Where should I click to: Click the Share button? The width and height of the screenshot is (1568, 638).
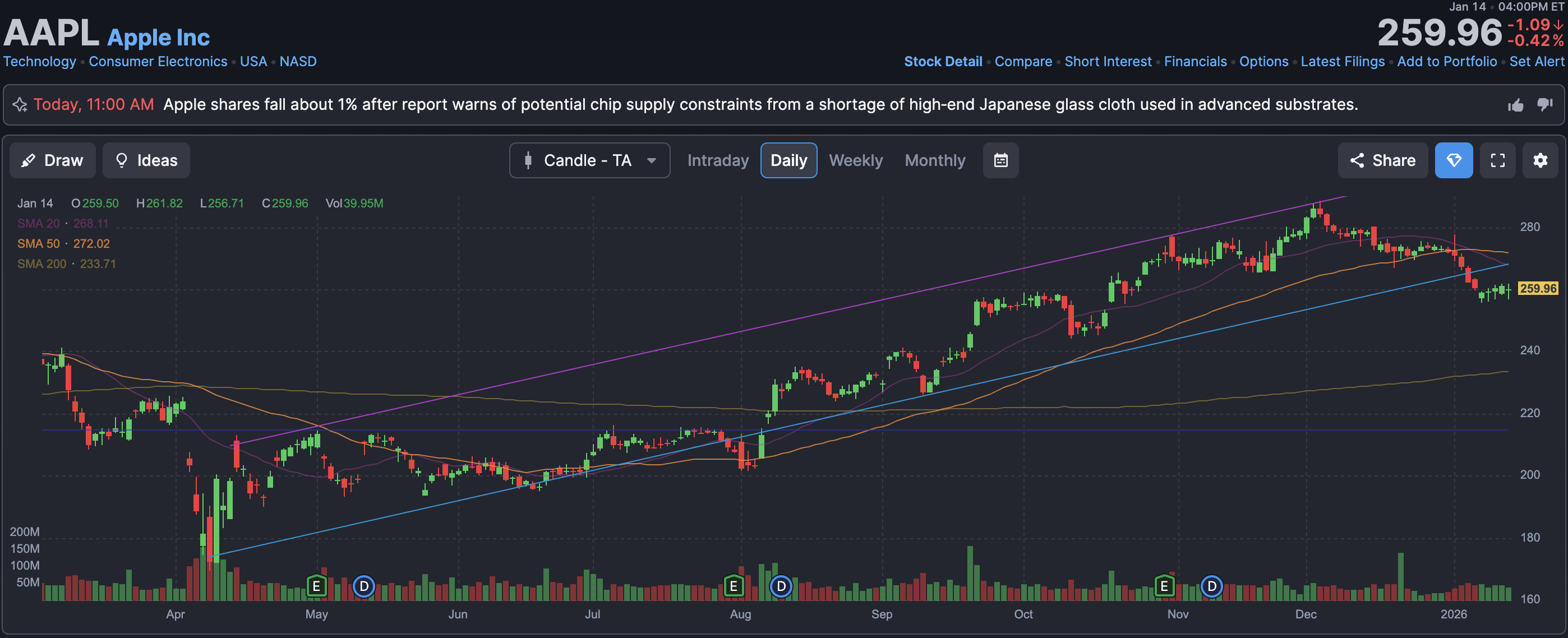click(x=1382, y=161)
